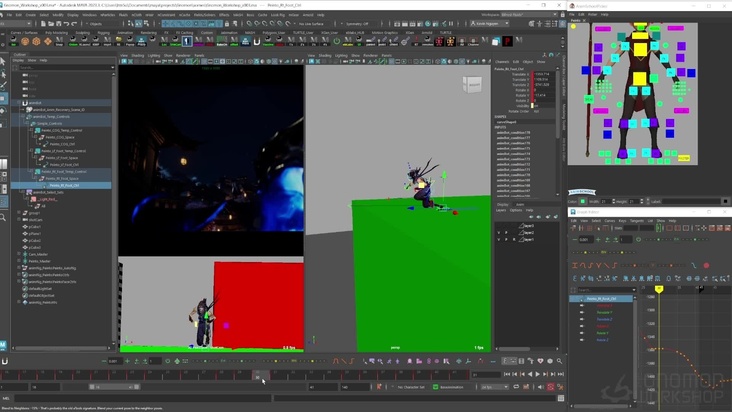The image size is (732, 412).
Task: Open the Tangents menu in Graph Editor
Action: pos(637,221)
